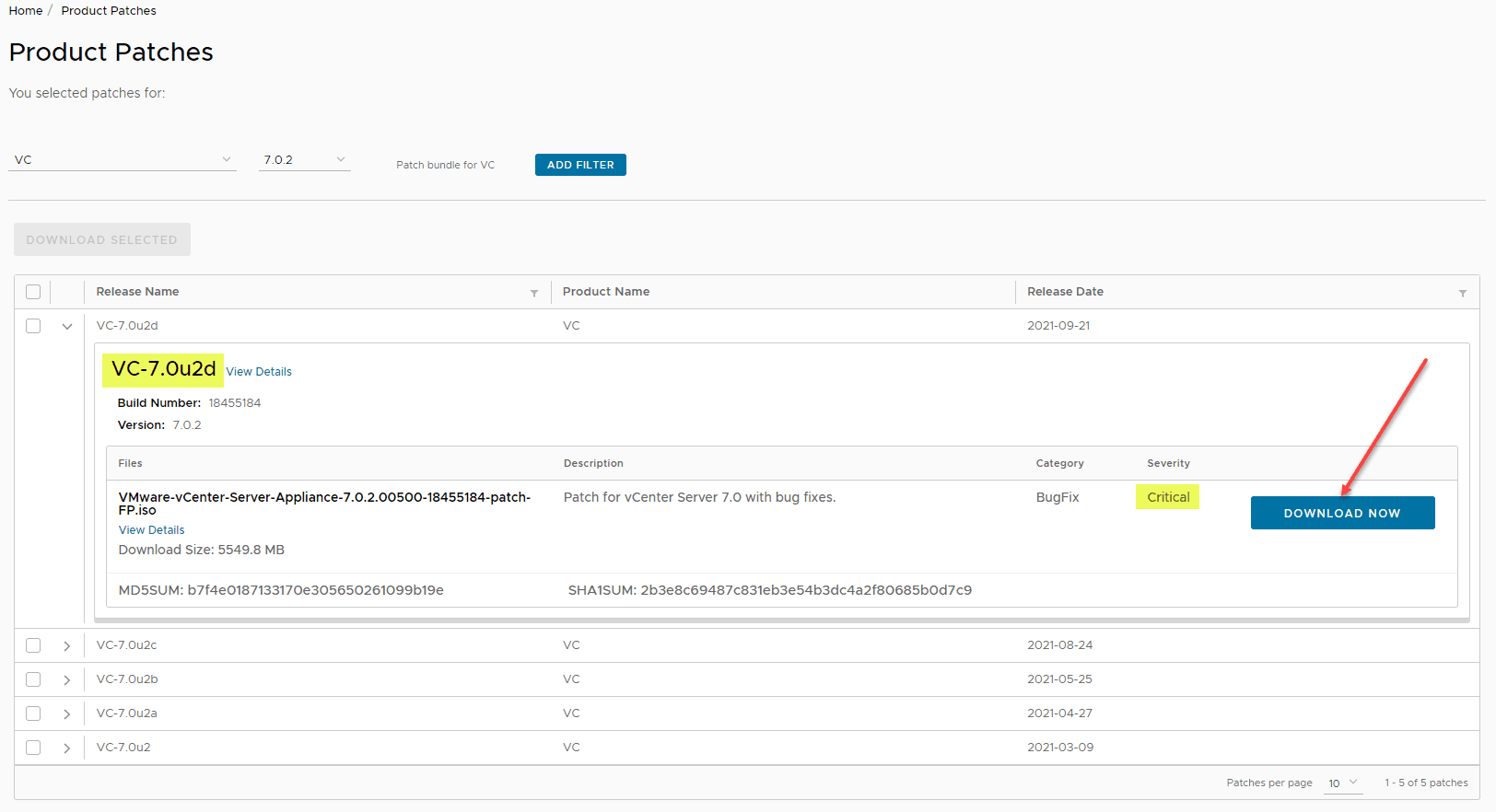Click the 2021-03-09 release date

1060,748
